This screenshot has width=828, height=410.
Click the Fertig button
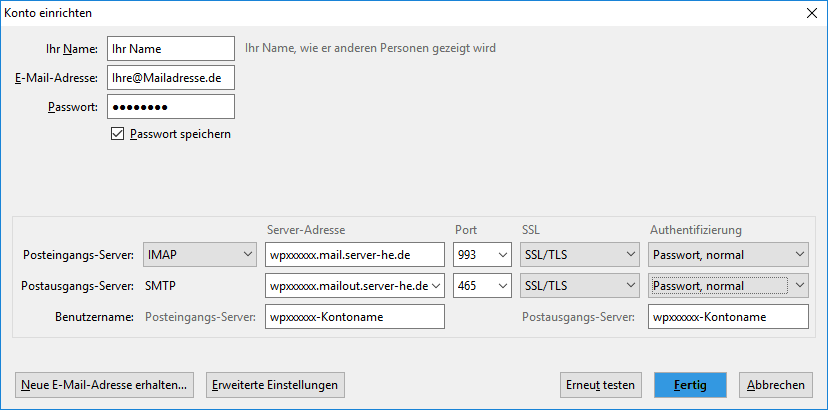(x=690, y=385)
